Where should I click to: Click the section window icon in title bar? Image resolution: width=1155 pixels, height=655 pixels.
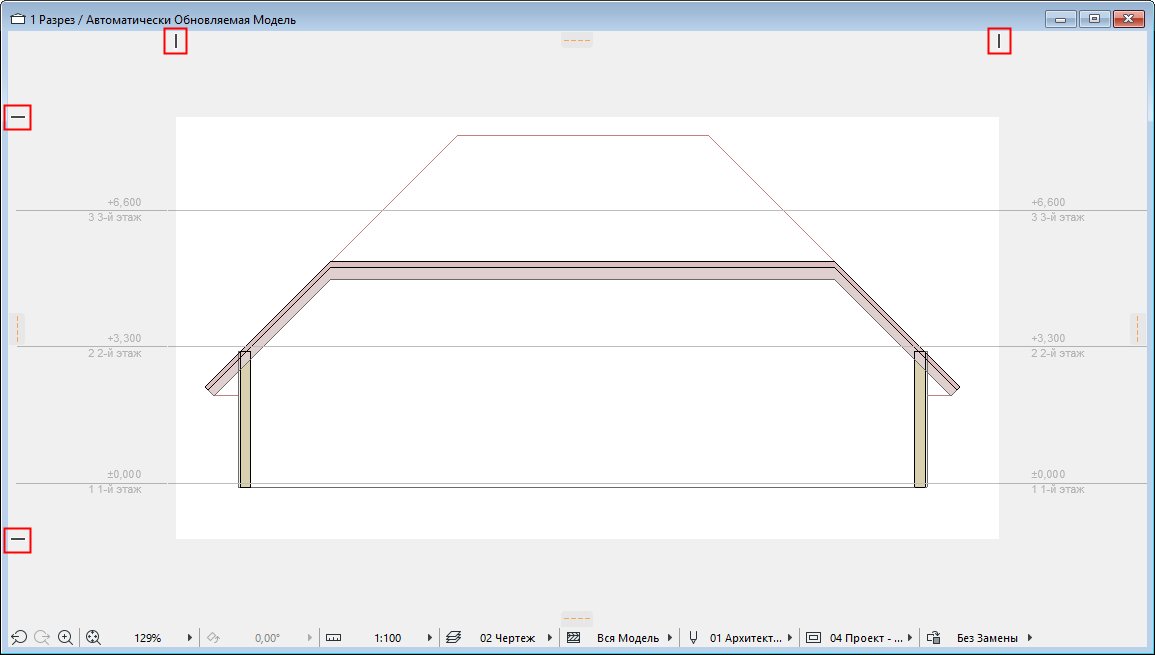[x=18, y=20]
